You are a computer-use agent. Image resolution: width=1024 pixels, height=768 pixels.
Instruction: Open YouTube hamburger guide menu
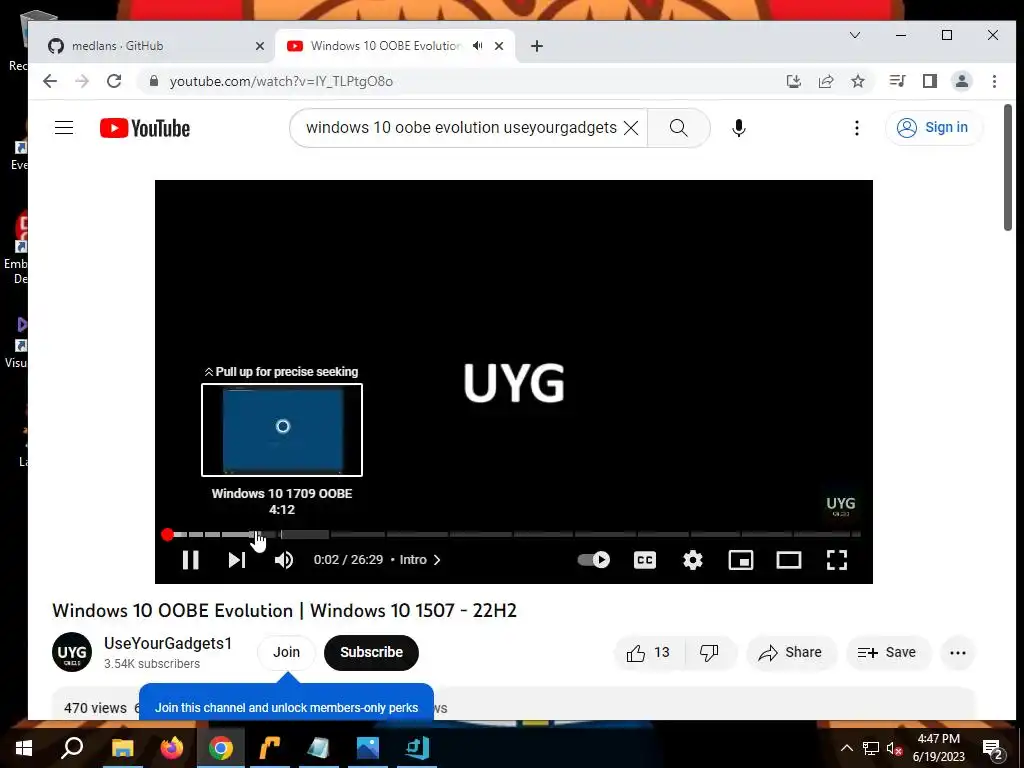[x=64, y=127]
